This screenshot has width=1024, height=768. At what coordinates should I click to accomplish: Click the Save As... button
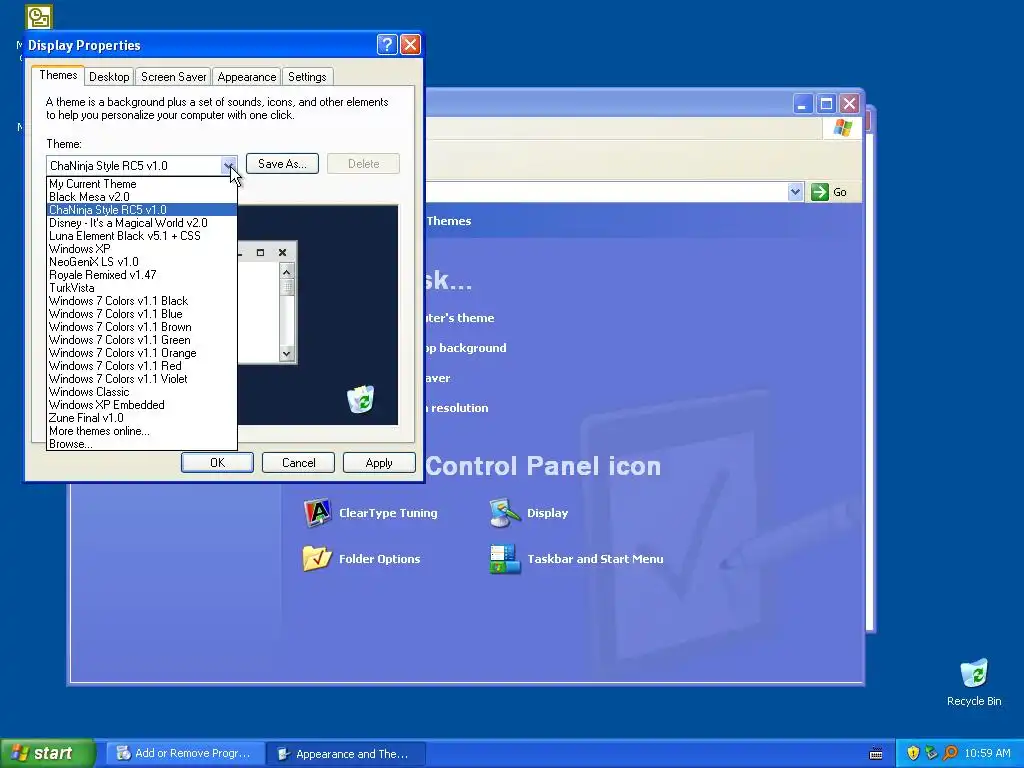[x=282, y=164]
